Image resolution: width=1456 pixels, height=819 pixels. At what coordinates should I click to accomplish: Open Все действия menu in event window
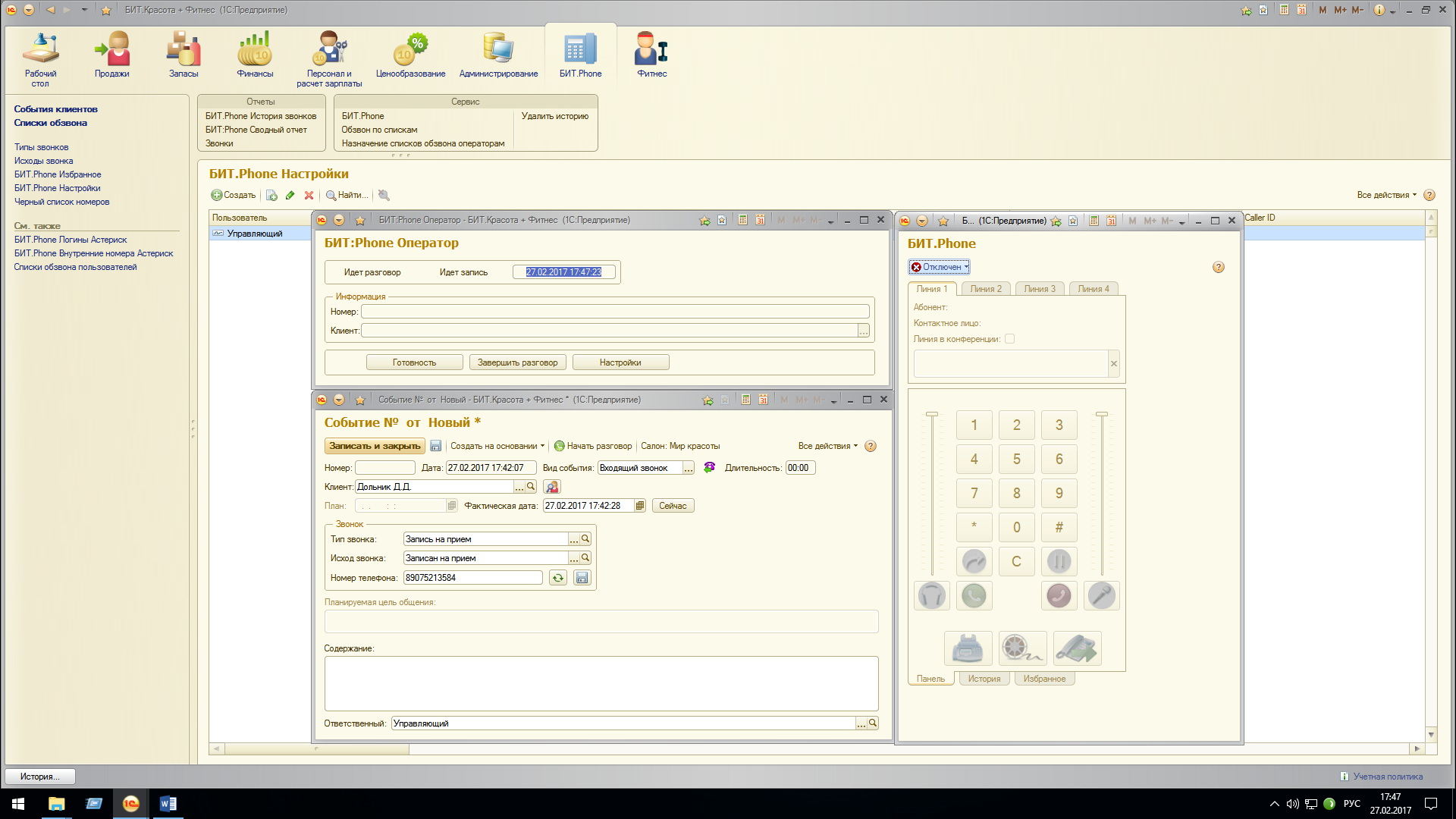(827, 446)
